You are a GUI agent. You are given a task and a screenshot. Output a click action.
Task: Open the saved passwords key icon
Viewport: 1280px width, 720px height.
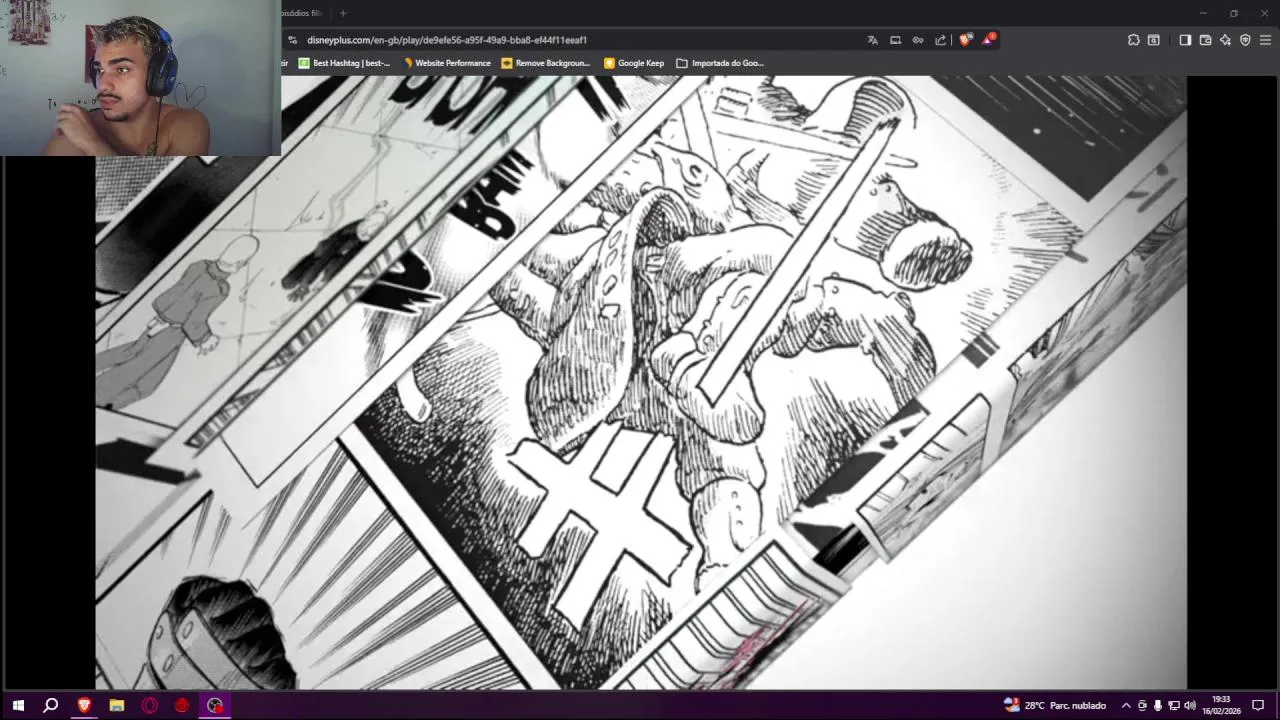[918, 40]
